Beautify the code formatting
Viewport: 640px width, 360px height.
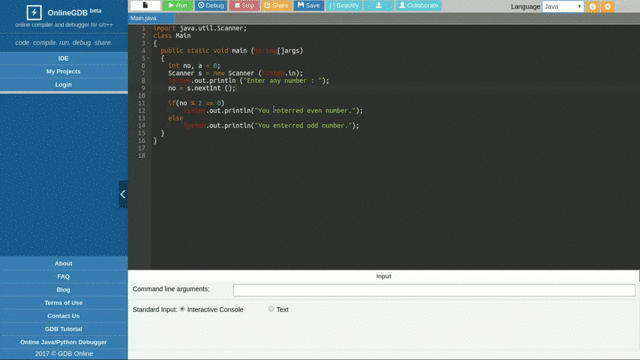click(x=344, y=5)
